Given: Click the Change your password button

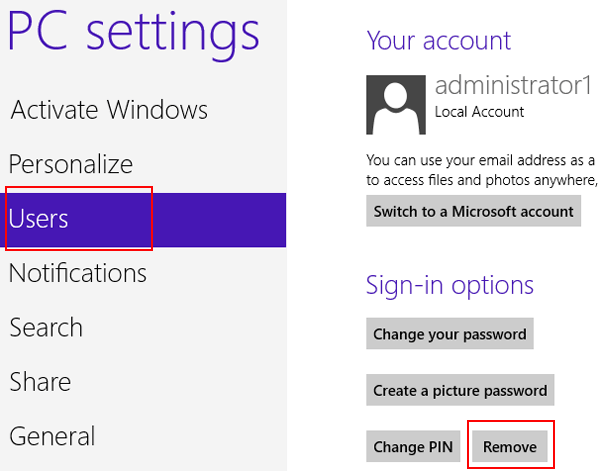Looking at the screenshot, I should tap(450, 333).
